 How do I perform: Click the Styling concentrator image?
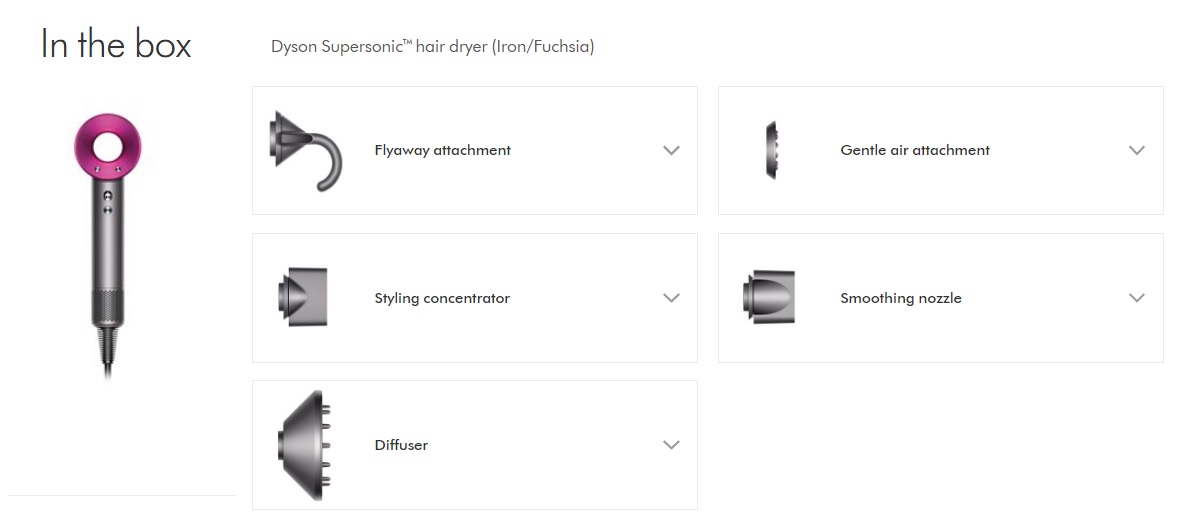coord(303,298)
